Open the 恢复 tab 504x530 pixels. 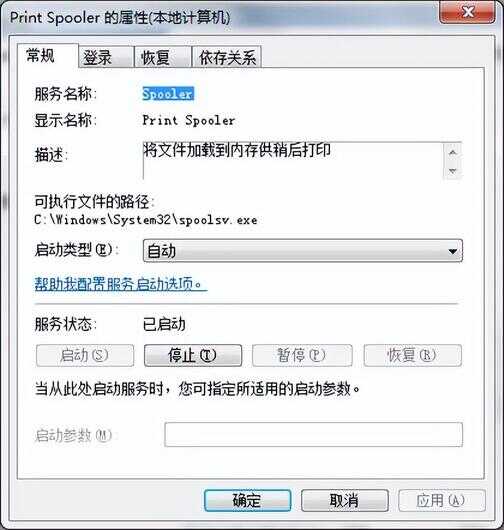coord(163,57)
